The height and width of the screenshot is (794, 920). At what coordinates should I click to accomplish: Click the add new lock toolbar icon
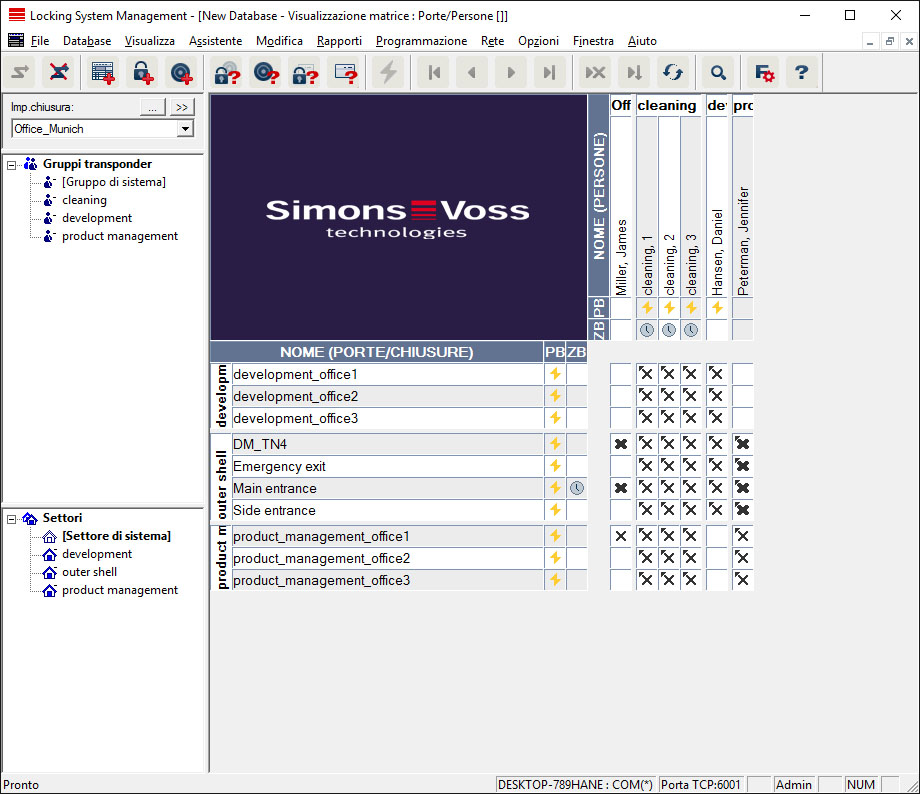pos(142,72)
